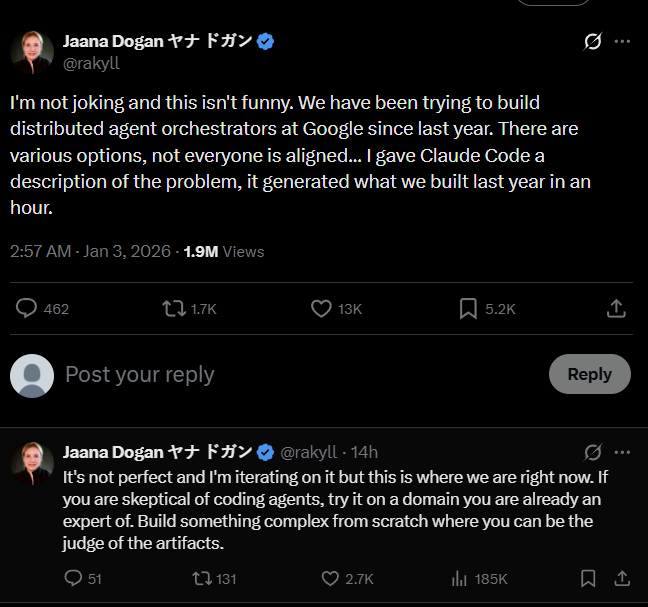Reply to the follow-up tweet with 51 replies
The height and width of the screenshot is (607, 648).
[72, 578]
